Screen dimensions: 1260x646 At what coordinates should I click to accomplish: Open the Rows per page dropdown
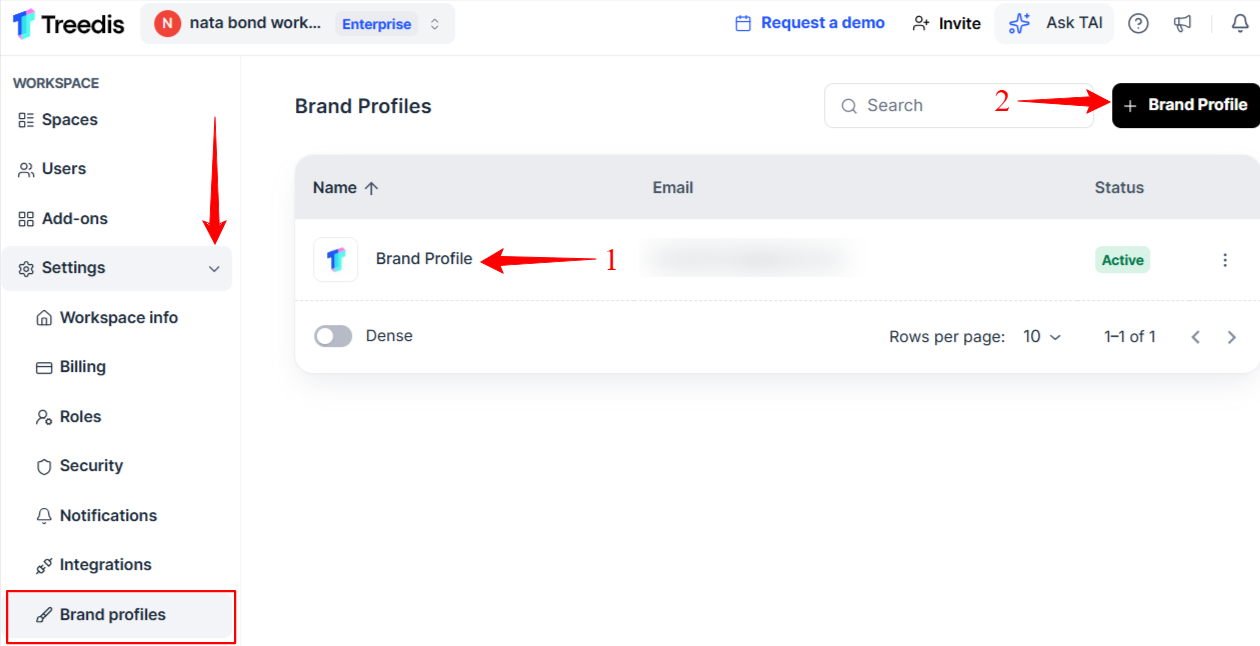[x=1042, y=337]
